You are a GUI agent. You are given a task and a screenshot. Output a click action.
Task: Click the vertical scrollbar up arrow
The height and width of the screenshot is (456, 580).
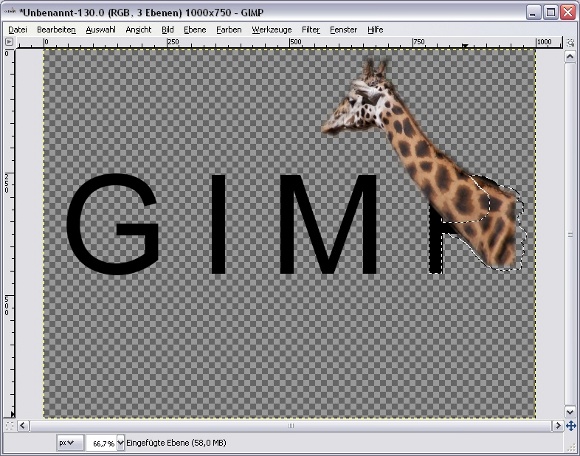click(570, 57)
